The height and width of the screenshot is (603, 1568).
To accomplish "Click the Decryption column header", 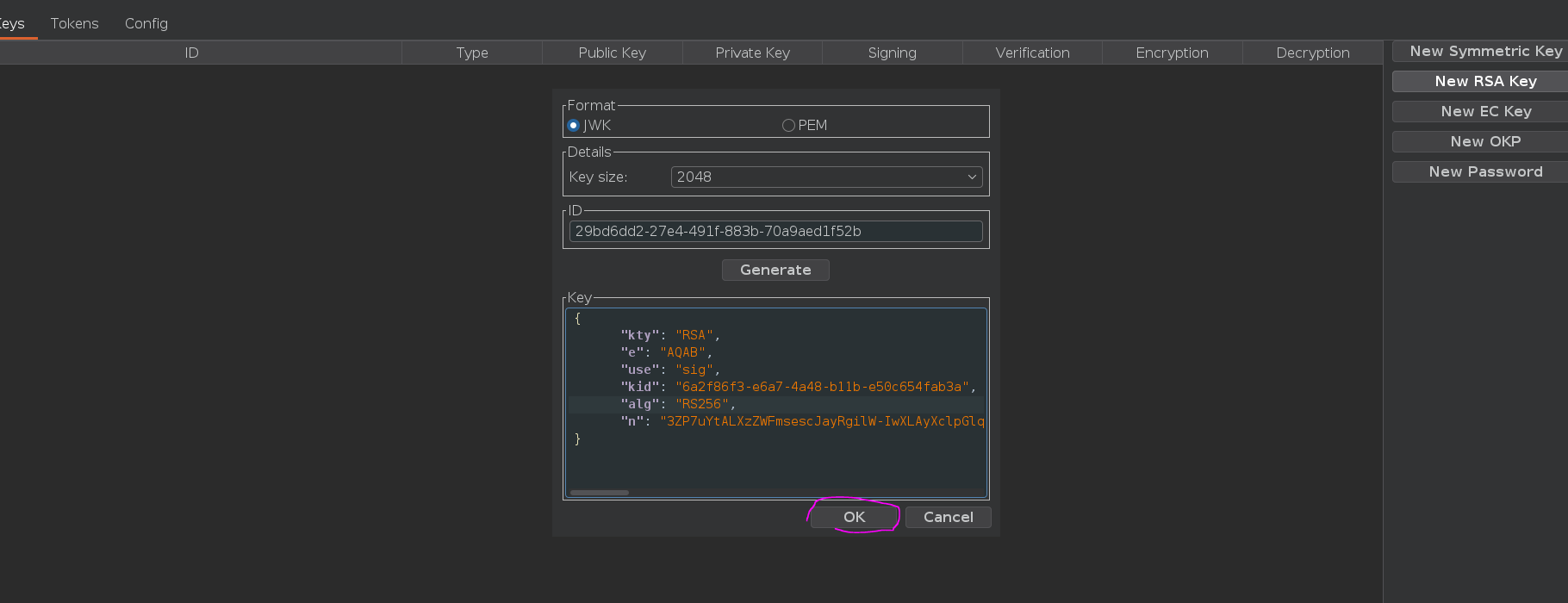I will click(x=1313, y=53).
